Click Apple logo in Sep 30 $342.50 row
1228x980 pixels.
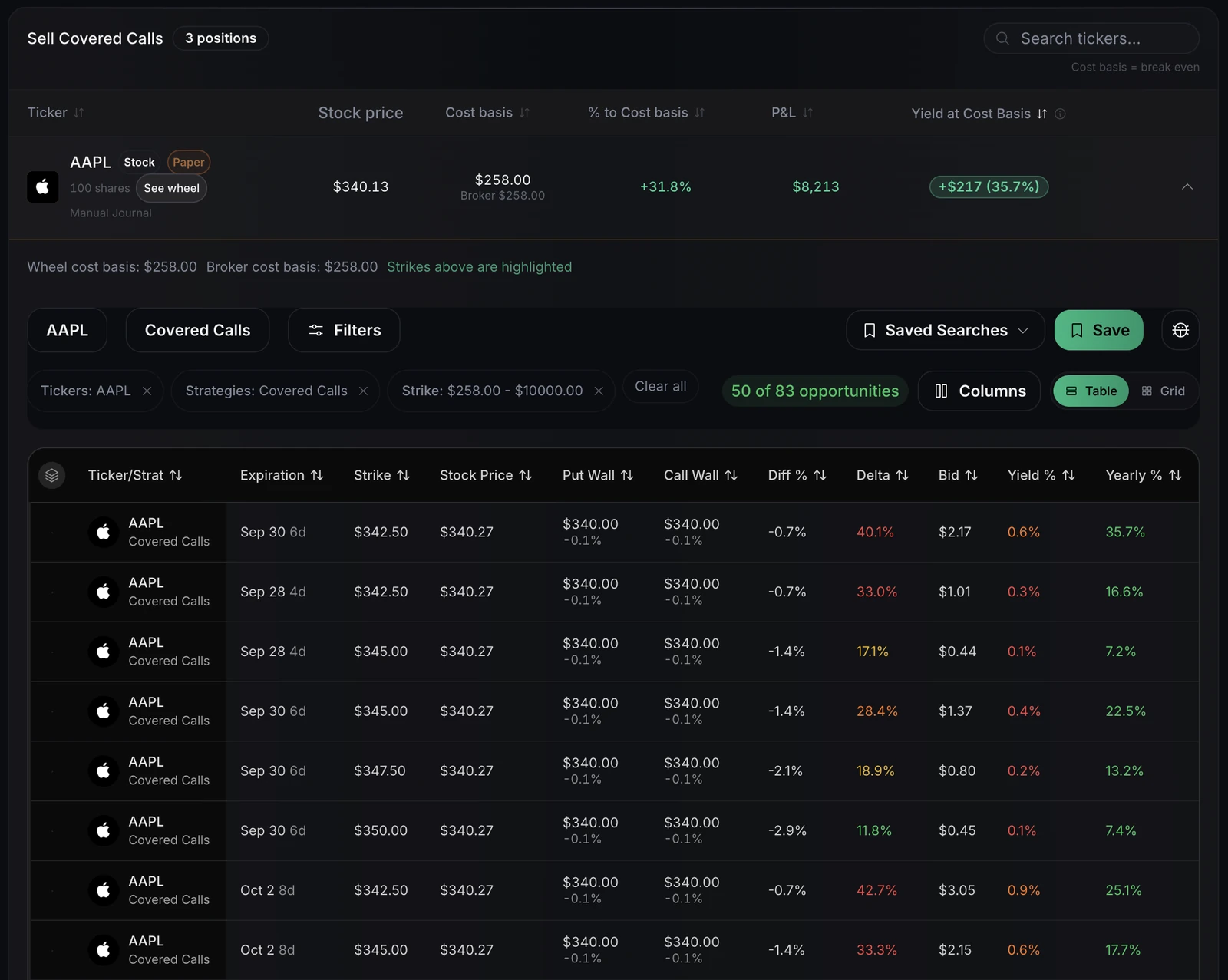pos(104,532)
